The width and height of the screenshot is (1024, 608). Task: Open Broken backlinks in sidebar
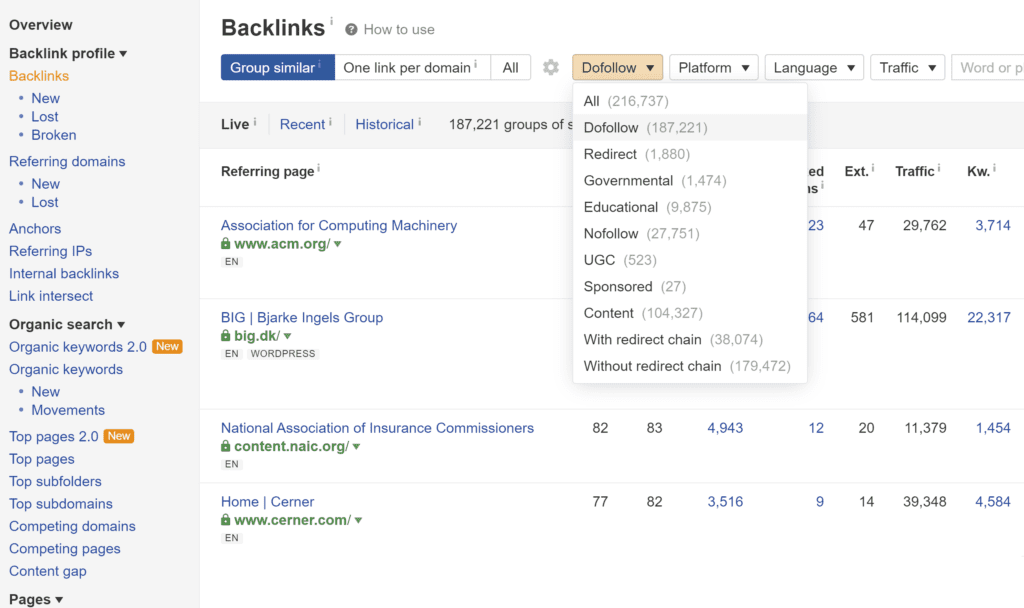coord(54,135)
